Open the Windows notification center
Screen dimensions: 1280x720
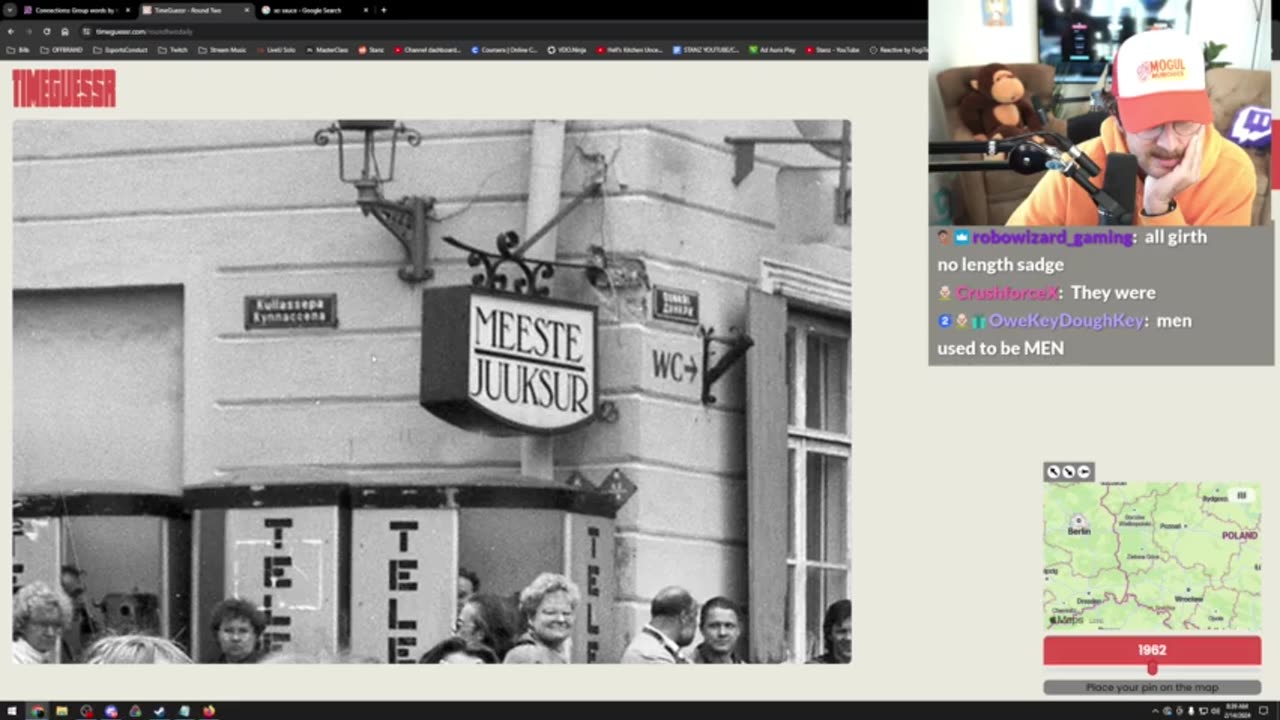click(x=1264, y=711)
